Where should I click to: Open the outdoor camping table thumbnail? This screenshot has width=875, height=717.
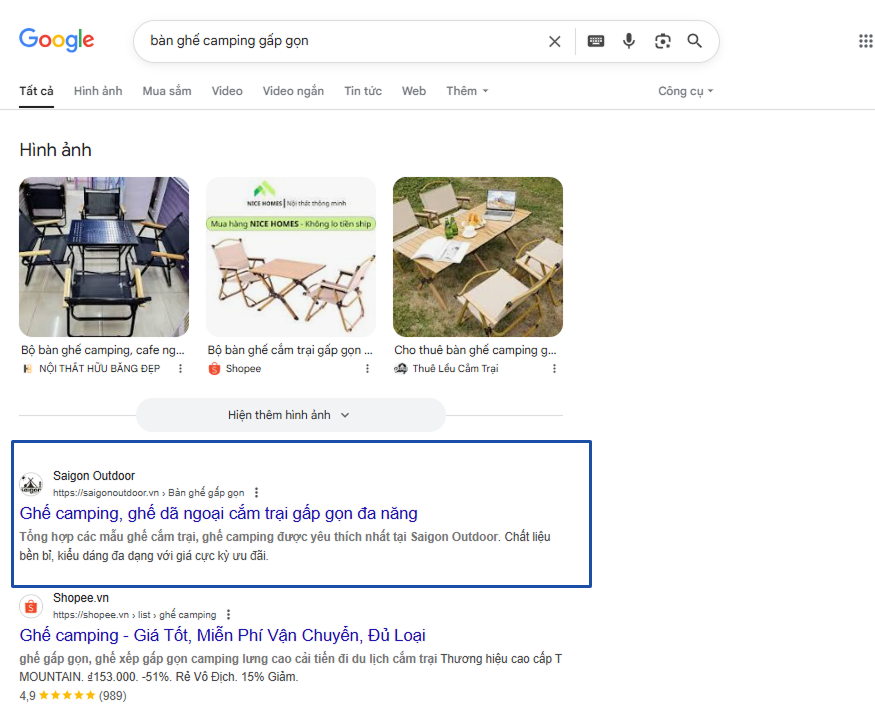(x=478, y=257)
